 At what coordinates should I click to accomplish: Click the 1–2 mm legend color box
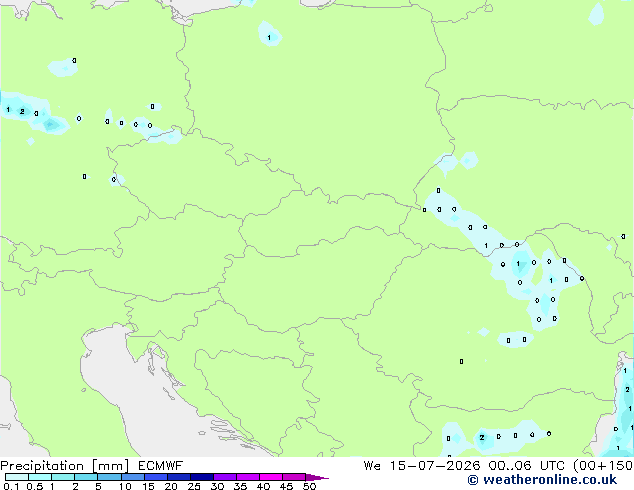click(x=63, y=477)
